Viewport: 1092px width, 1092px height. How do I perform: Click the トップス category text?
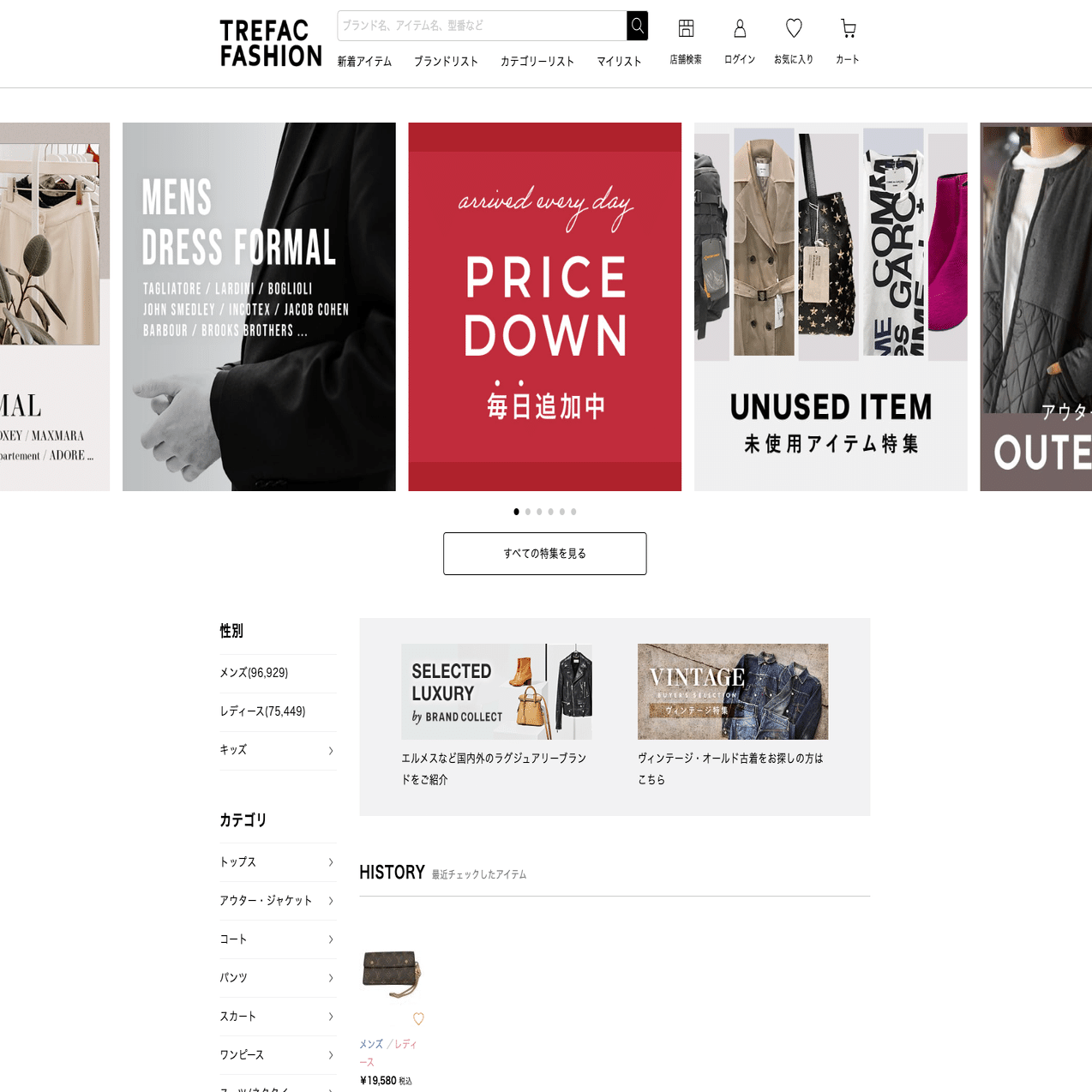point(238,862)
